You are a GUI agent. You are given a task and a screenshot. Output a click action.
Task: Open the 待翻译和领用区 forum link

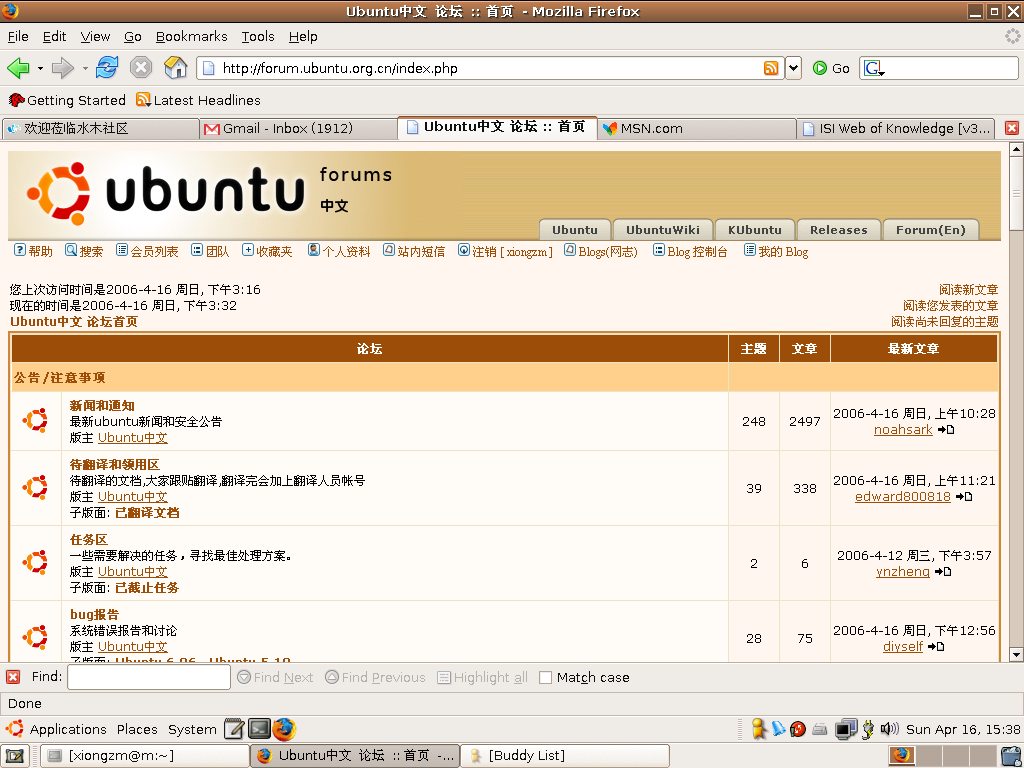(x=115, y=464)
